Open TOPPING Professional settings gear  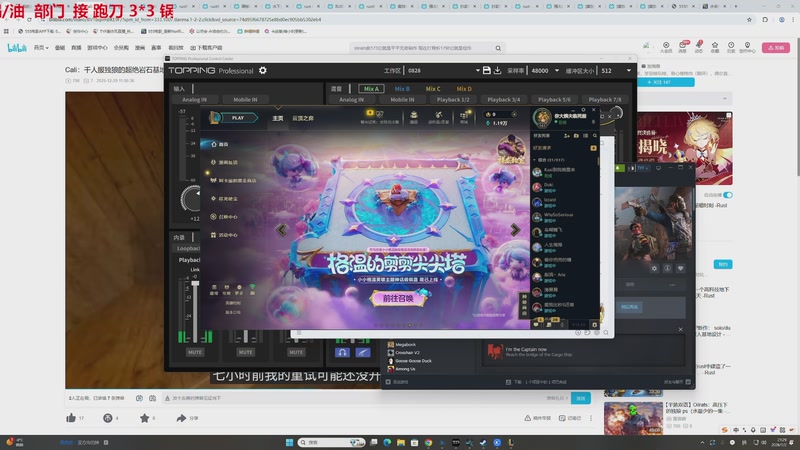tap(263, 70)
